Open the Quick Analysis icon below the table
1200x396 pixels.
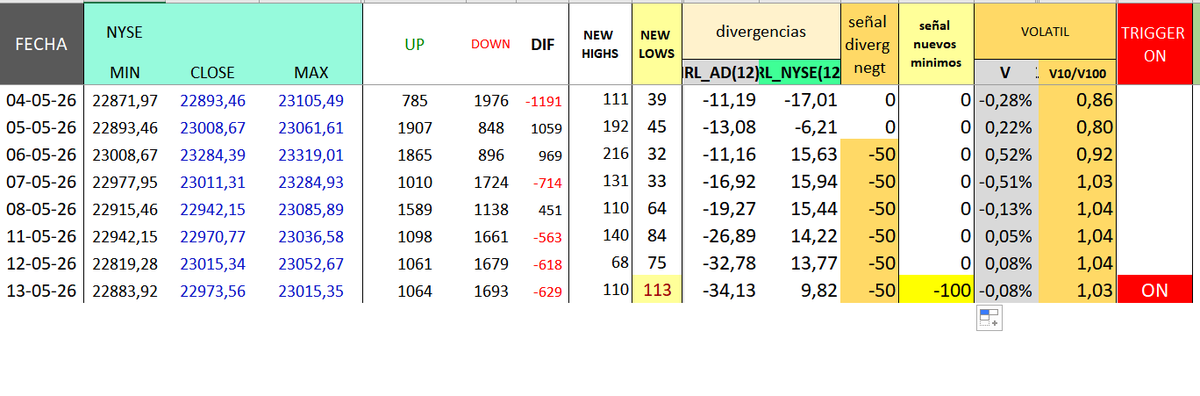coord(989,318)
